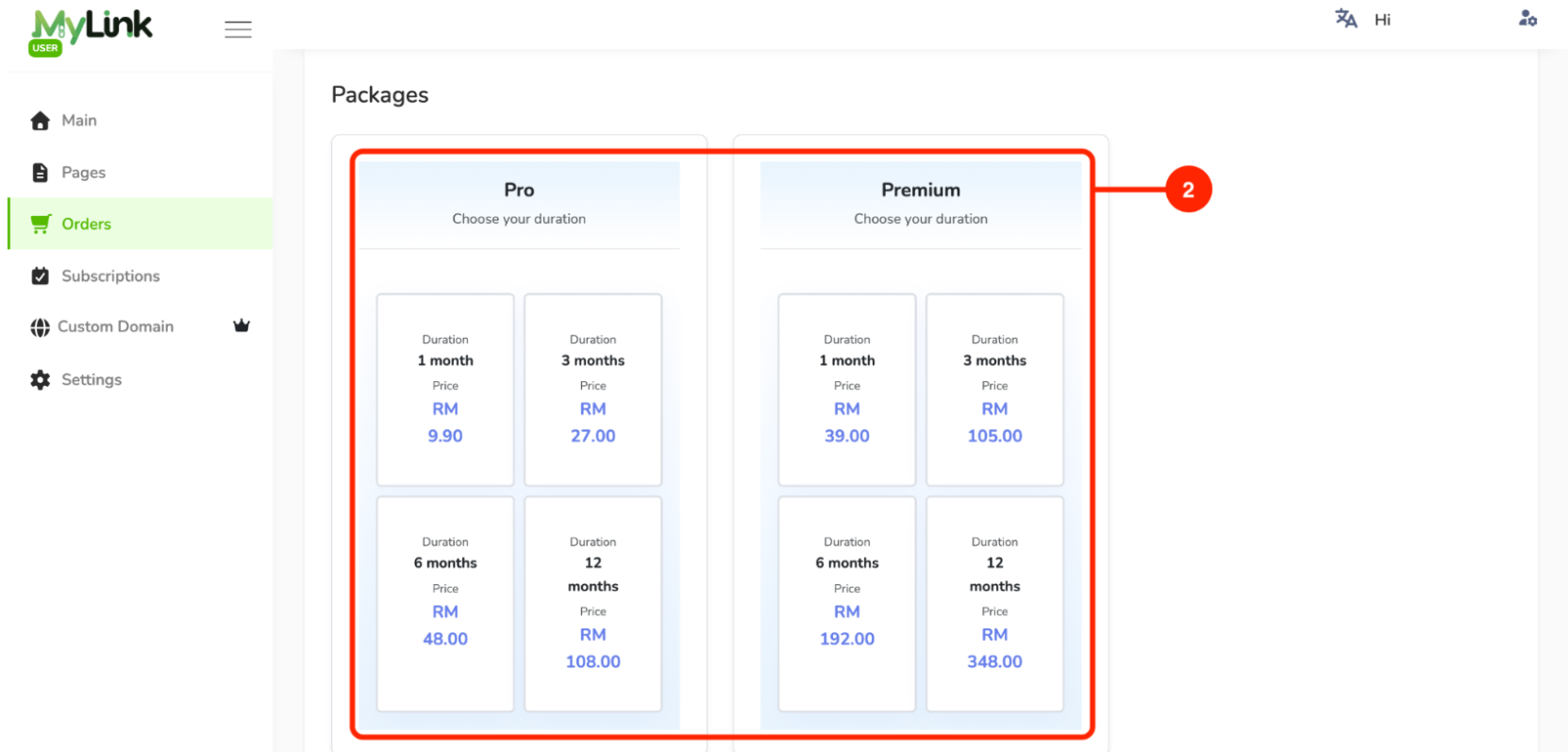Toggle the hamburger sidebar menu

(238, 30)
